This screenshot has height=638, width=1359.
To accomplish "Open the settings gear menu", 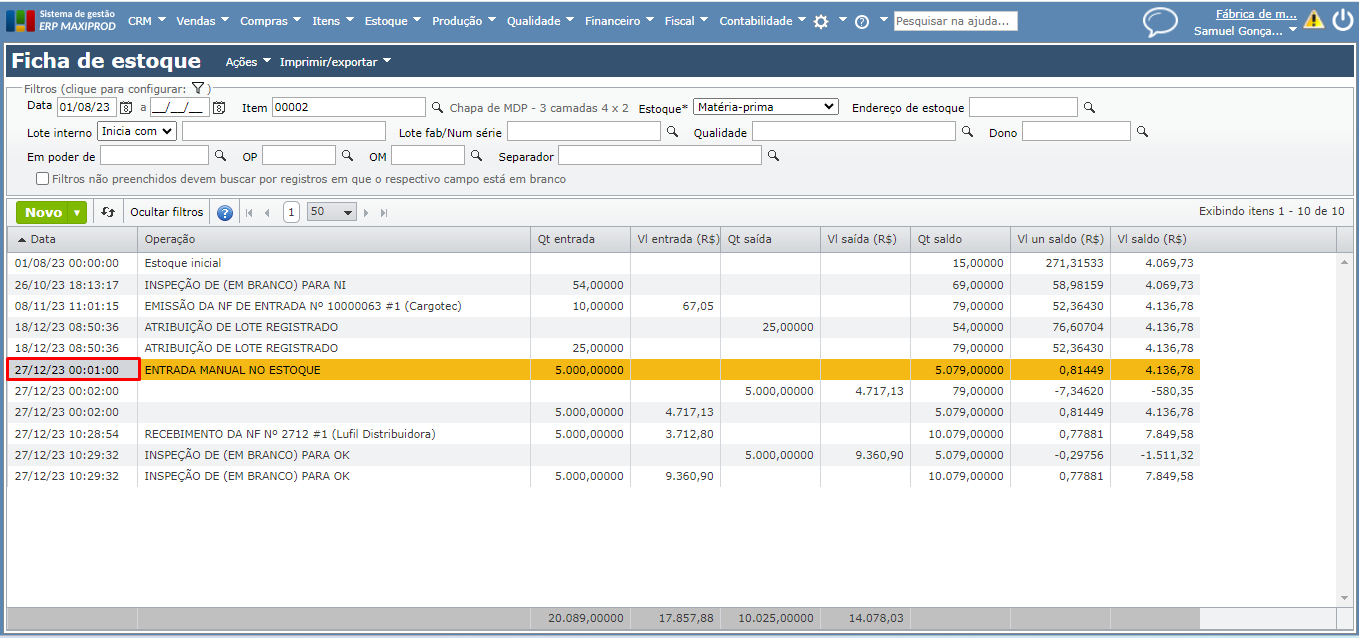I will 821,21.
